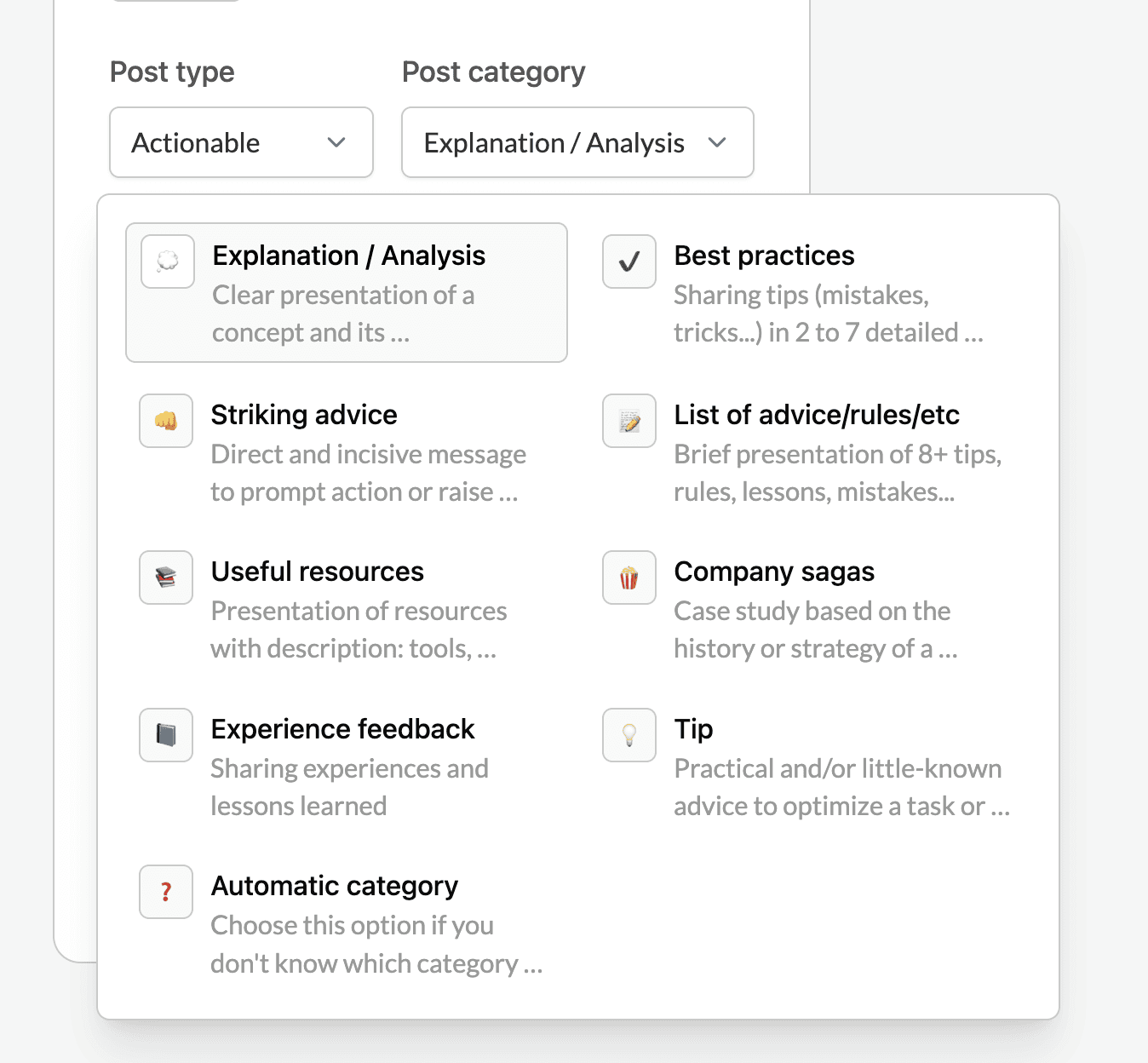Click the books icon for Useful resources

[166, 577]
